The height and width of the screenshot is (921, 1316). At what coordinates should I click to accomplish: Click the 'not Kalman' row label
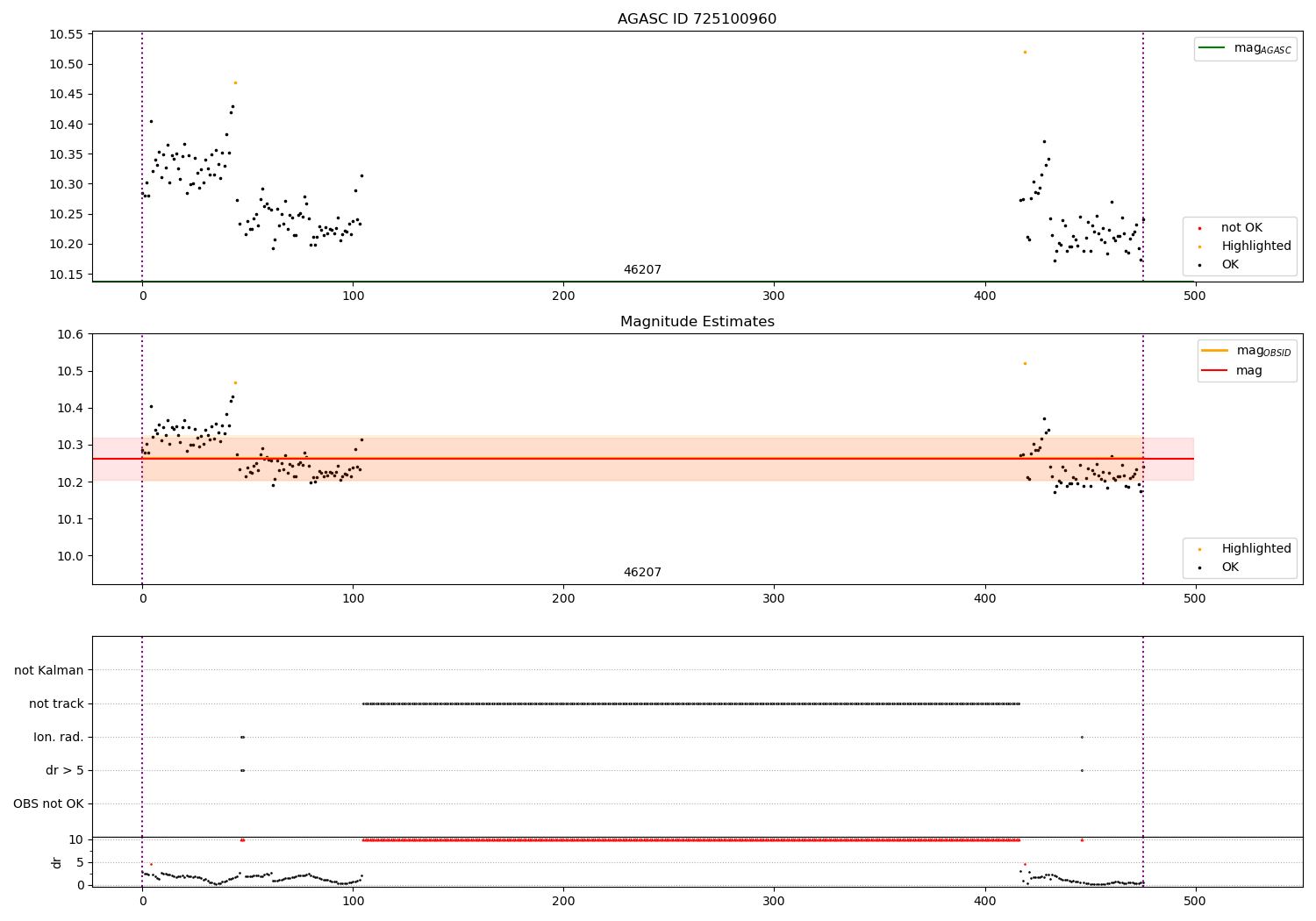point(49,671)
